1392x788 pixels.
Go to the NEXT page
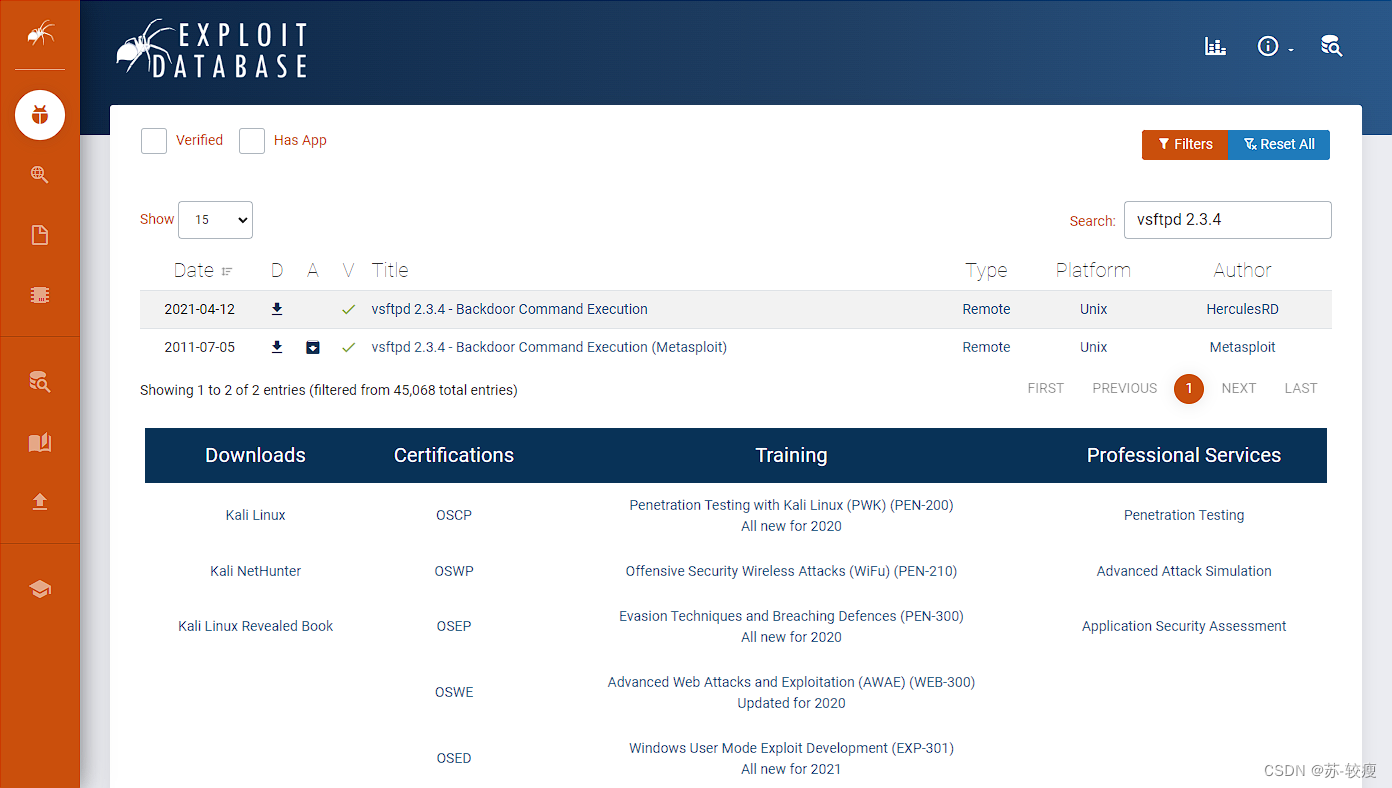pos(1238,388)
